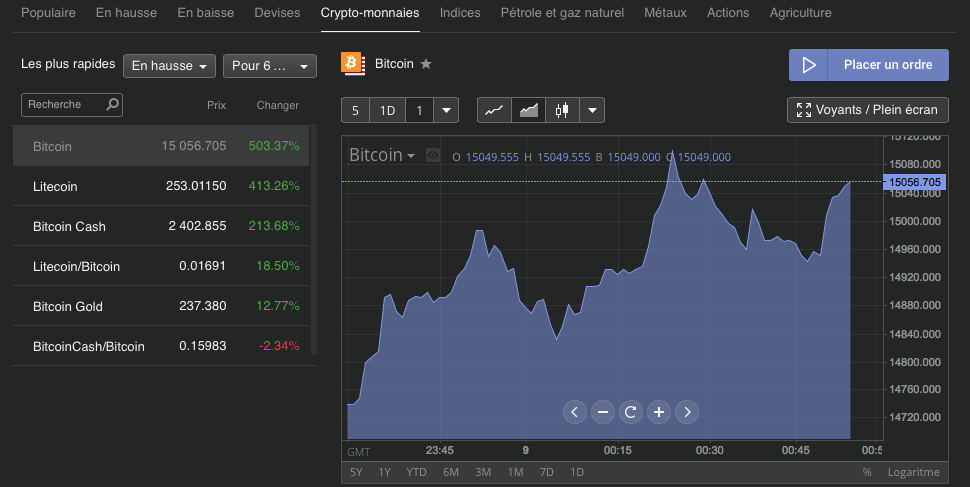
Task: Click the 253.01150 Litecoin price
Action: click(196, 186)
